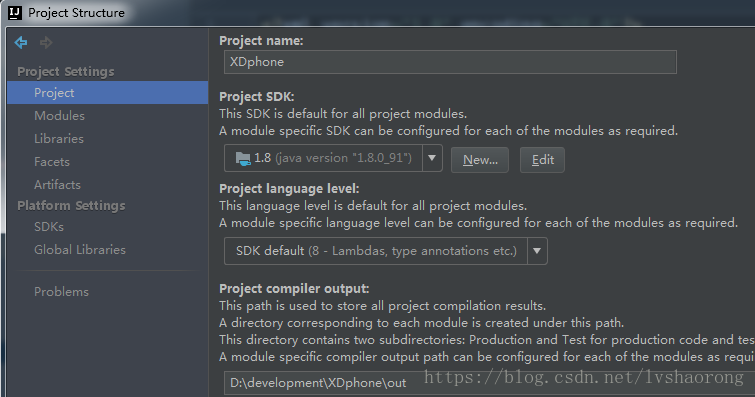Click the IntelliJ IDEA logo in title bar
This screenshot has width=755, height=397.
[x=15, y=13]
